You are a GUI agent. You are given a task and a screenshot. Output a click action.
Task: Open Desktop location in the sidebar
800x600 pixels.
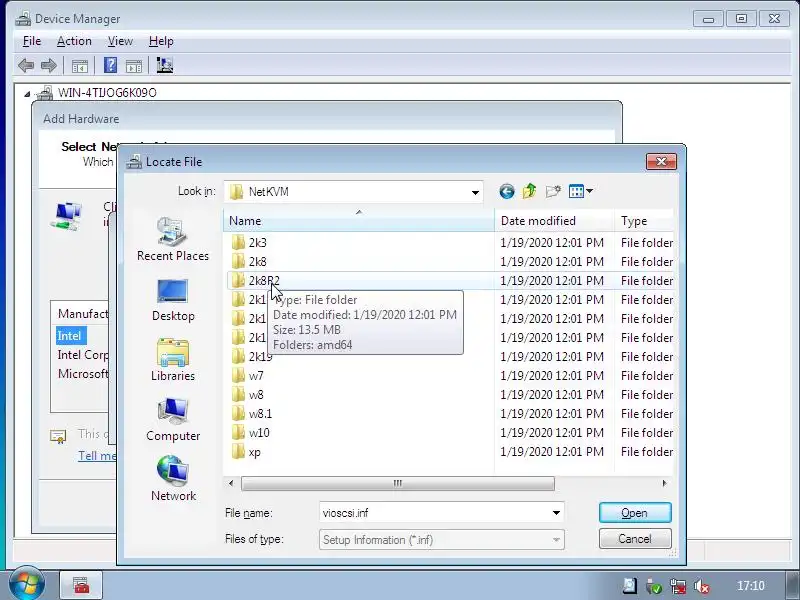click(x=173, y=300)
